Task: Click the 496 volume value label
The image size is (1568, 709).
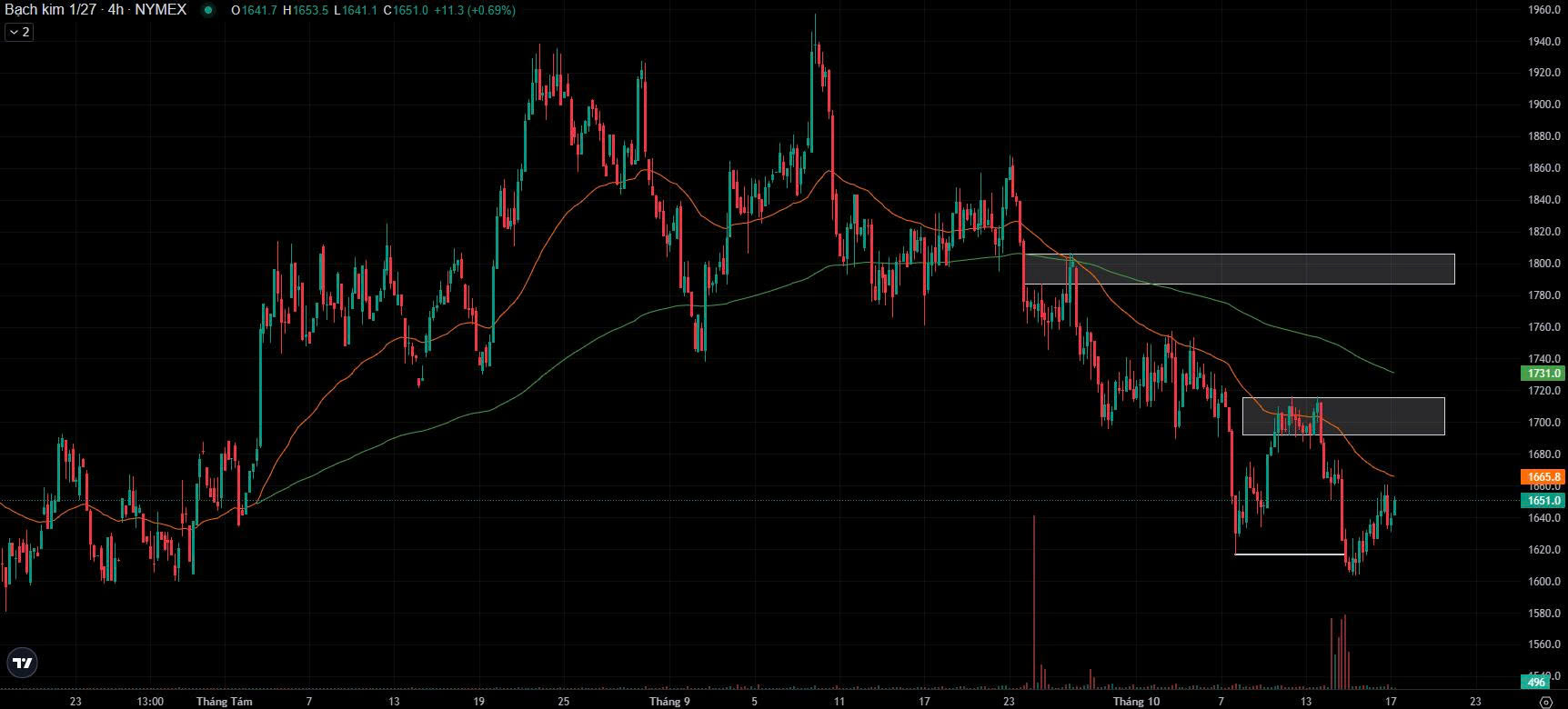Action: [x=1536, y=683]
